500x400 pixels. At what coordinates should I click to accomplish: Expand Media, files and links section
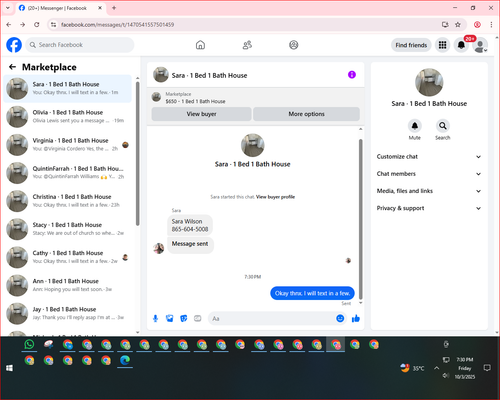pos(429,191)
